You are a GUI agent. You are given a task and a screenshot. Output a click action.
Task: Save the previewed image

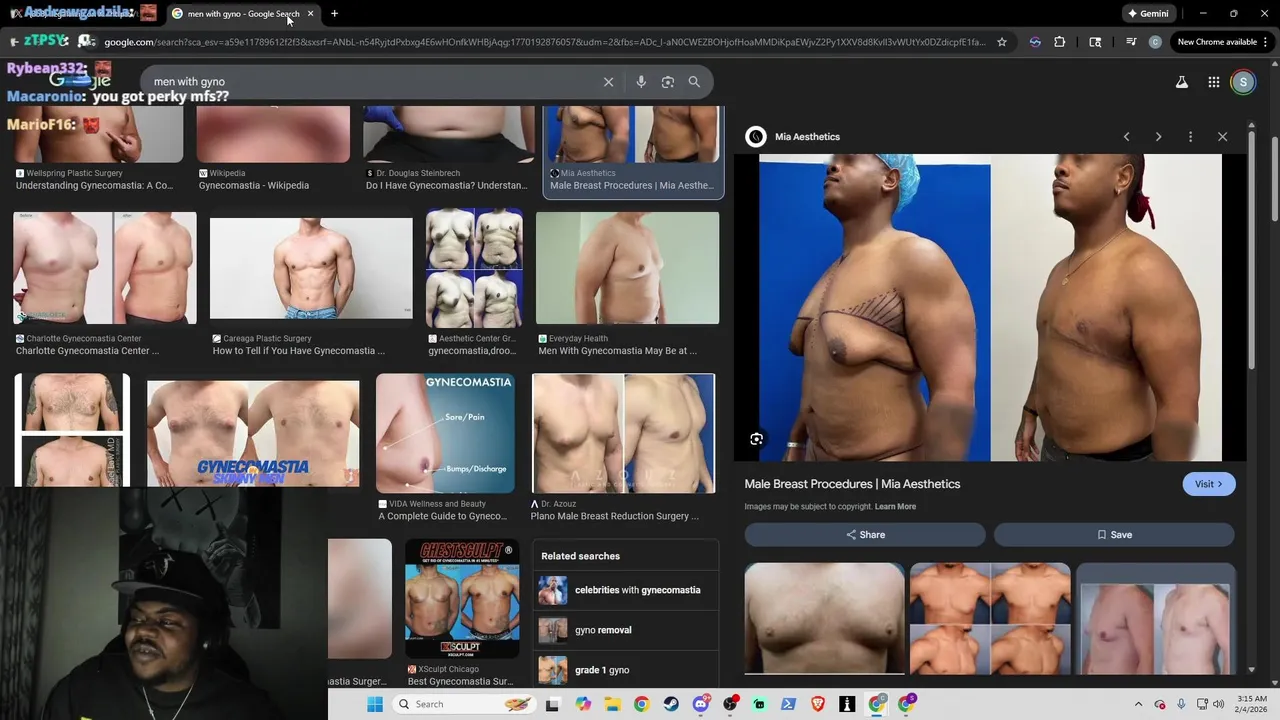(1114, 535)
